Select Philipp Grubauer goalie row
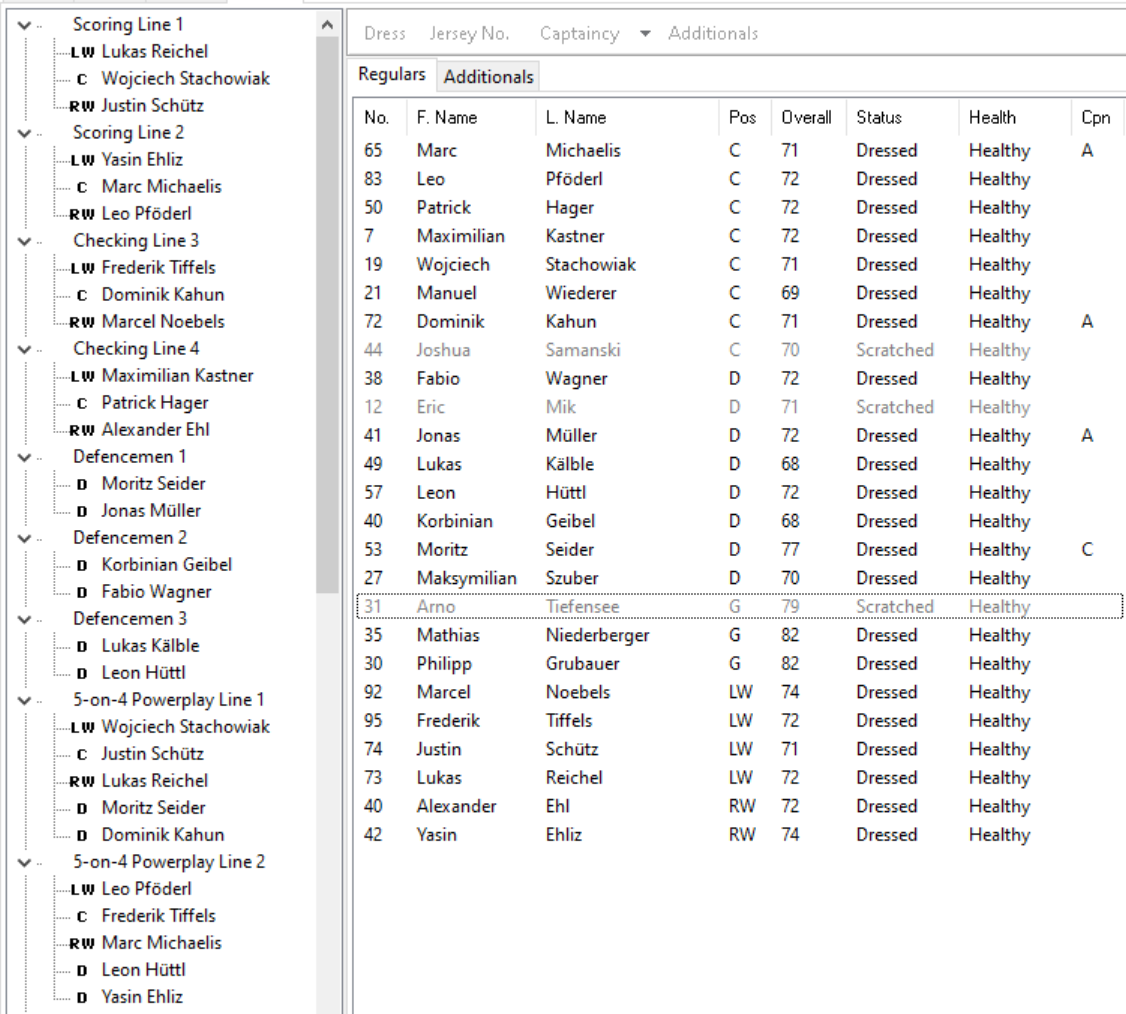Viewport: 1126px width, 1014px height. click(740, 664)
